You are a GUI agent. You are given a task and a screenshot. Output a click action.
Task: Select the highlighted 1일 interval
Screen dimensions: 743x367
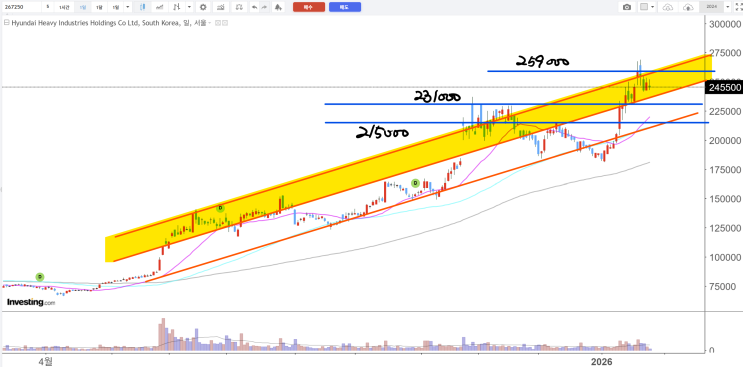pyautogui.click(x=83, y=7)
